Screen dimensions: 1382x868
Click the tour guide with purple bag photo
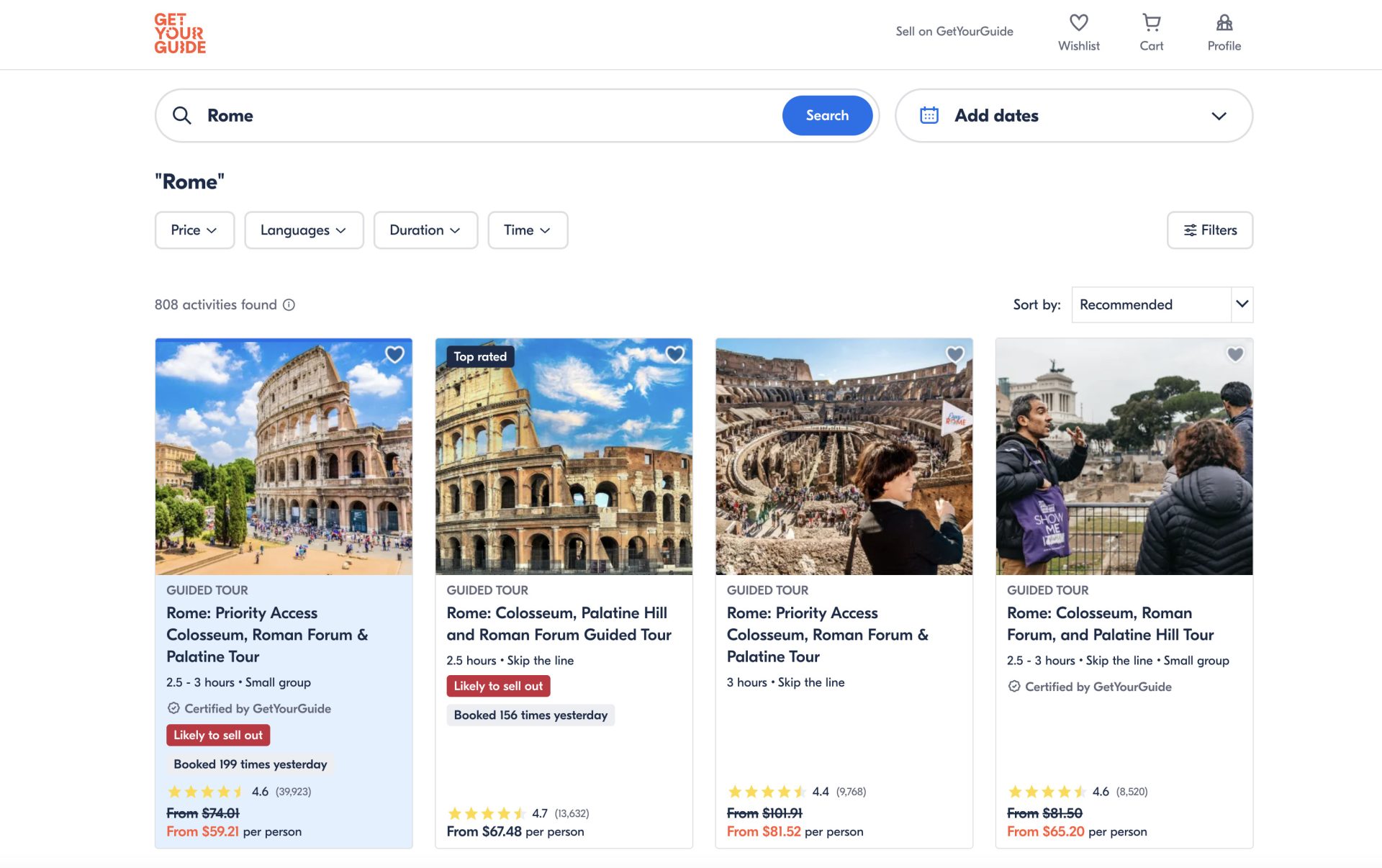pos(1124,456)
